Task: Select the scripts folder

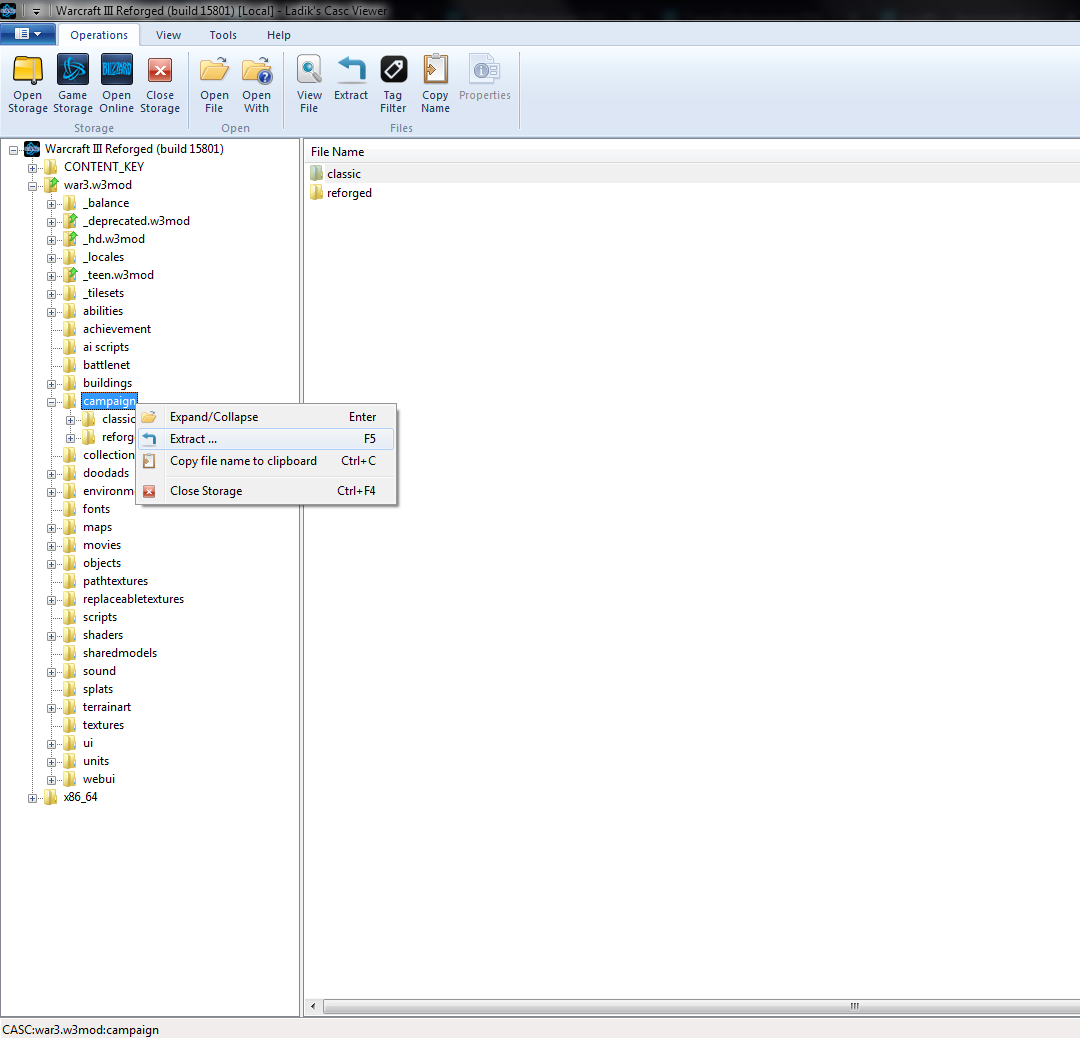Action: point(100,617)
